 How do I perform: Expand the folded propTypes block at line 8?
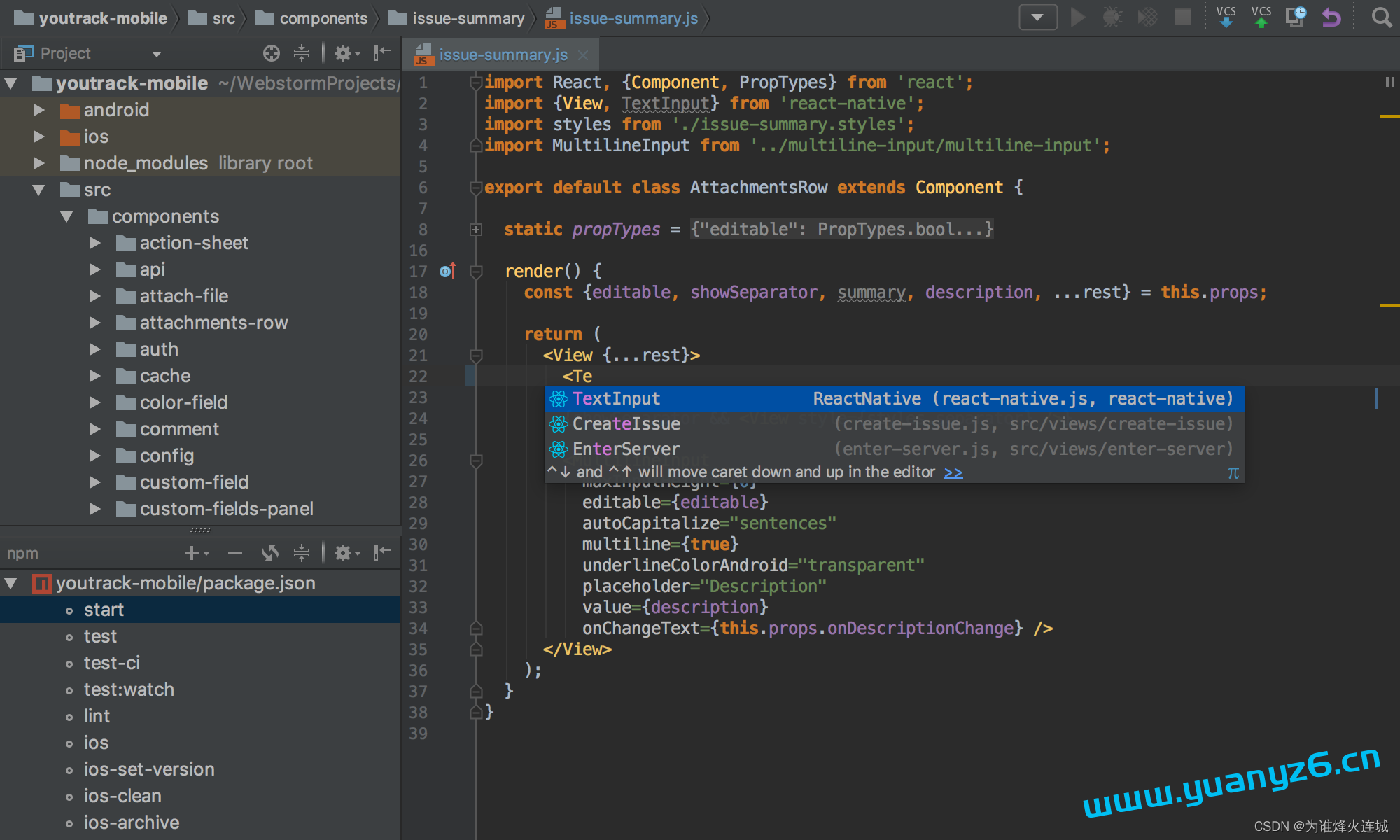tap(476, 230)
